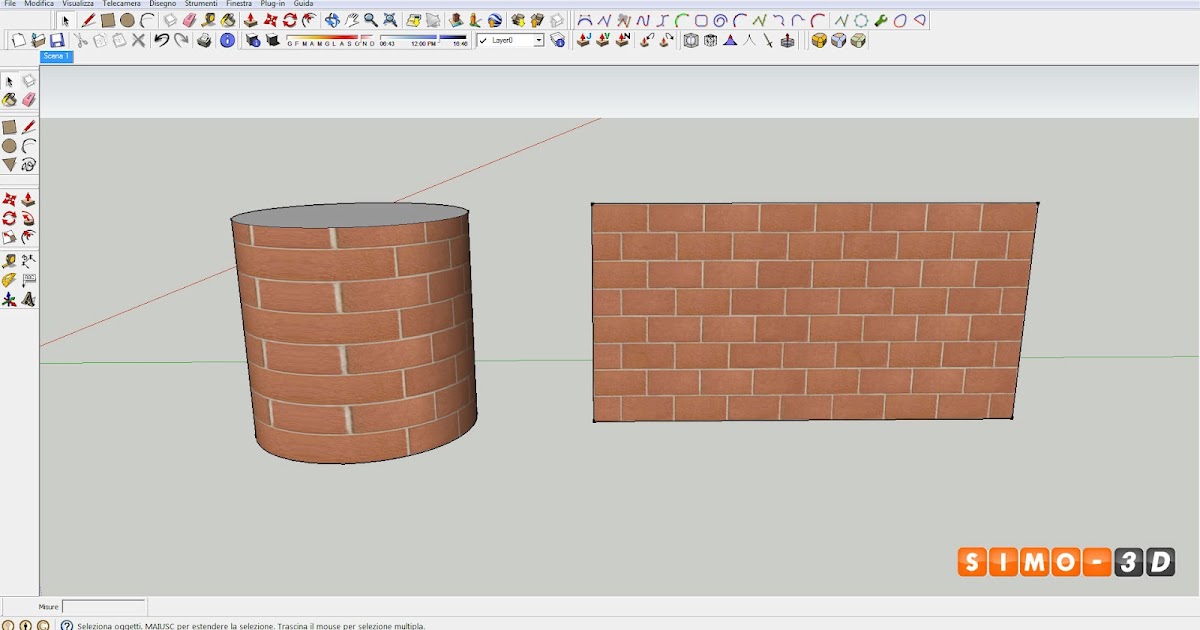Click the shadow month date slider
This screenshot has height=630, width=1200.
330,38
